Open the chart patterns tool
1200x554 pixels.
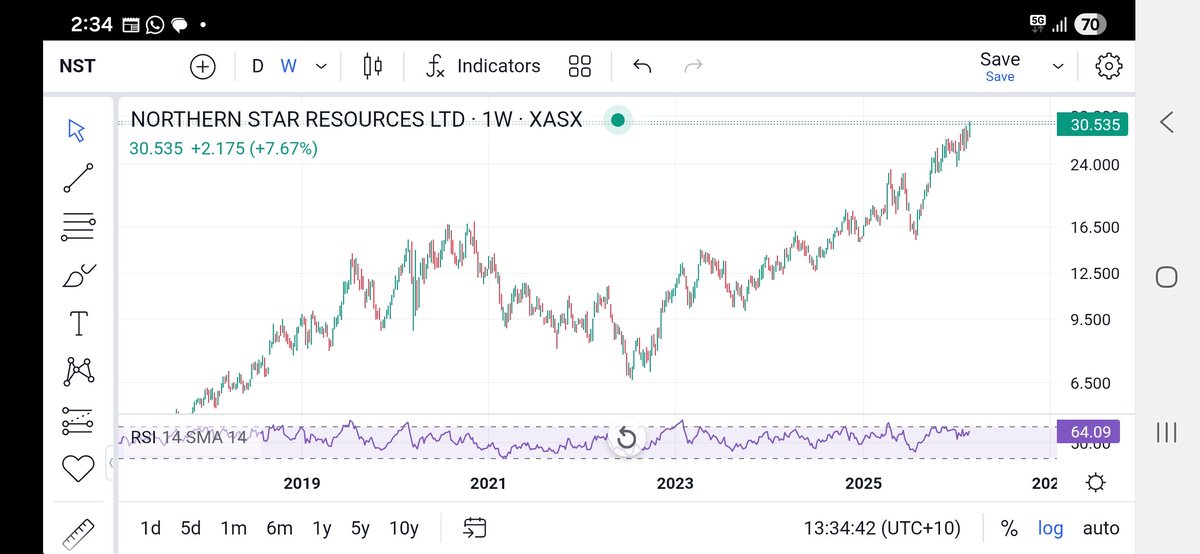tap(78, 371)
